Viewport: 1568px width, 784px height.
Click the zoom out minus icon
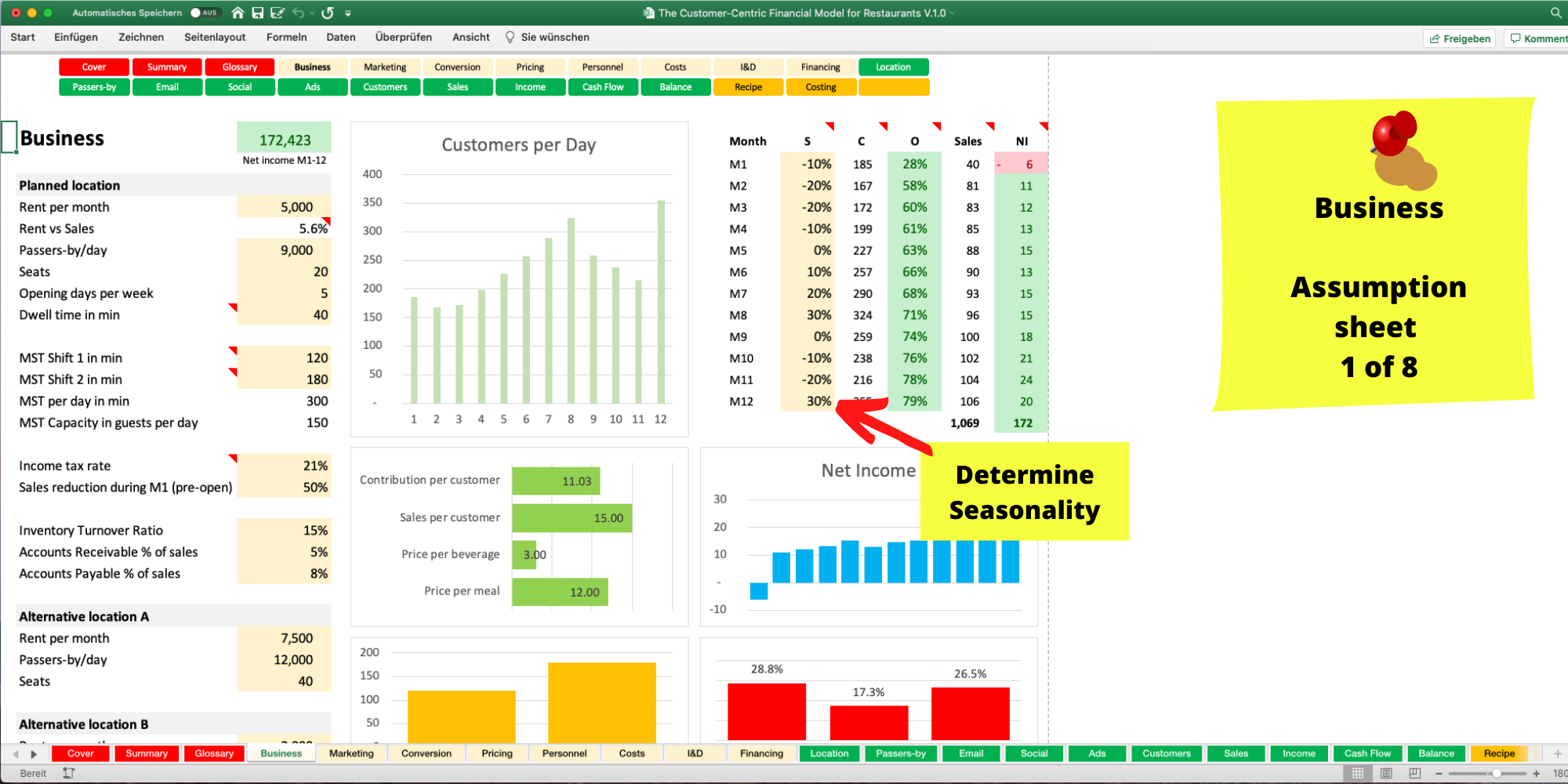click(1439, 773)
